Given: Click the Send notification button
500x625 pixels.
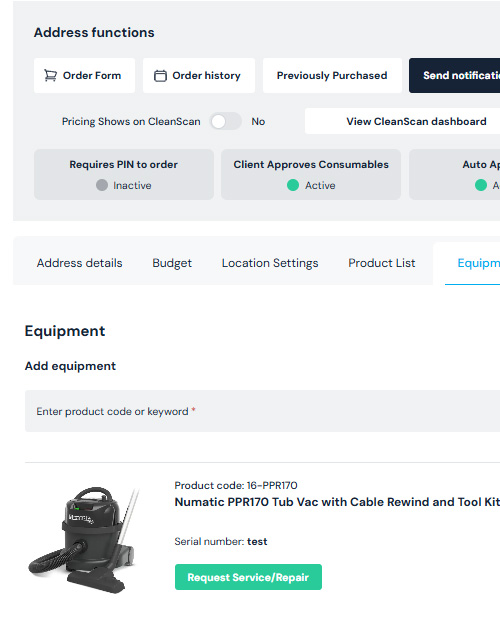Looking at the screenshot, I should [x=455, y=75].
